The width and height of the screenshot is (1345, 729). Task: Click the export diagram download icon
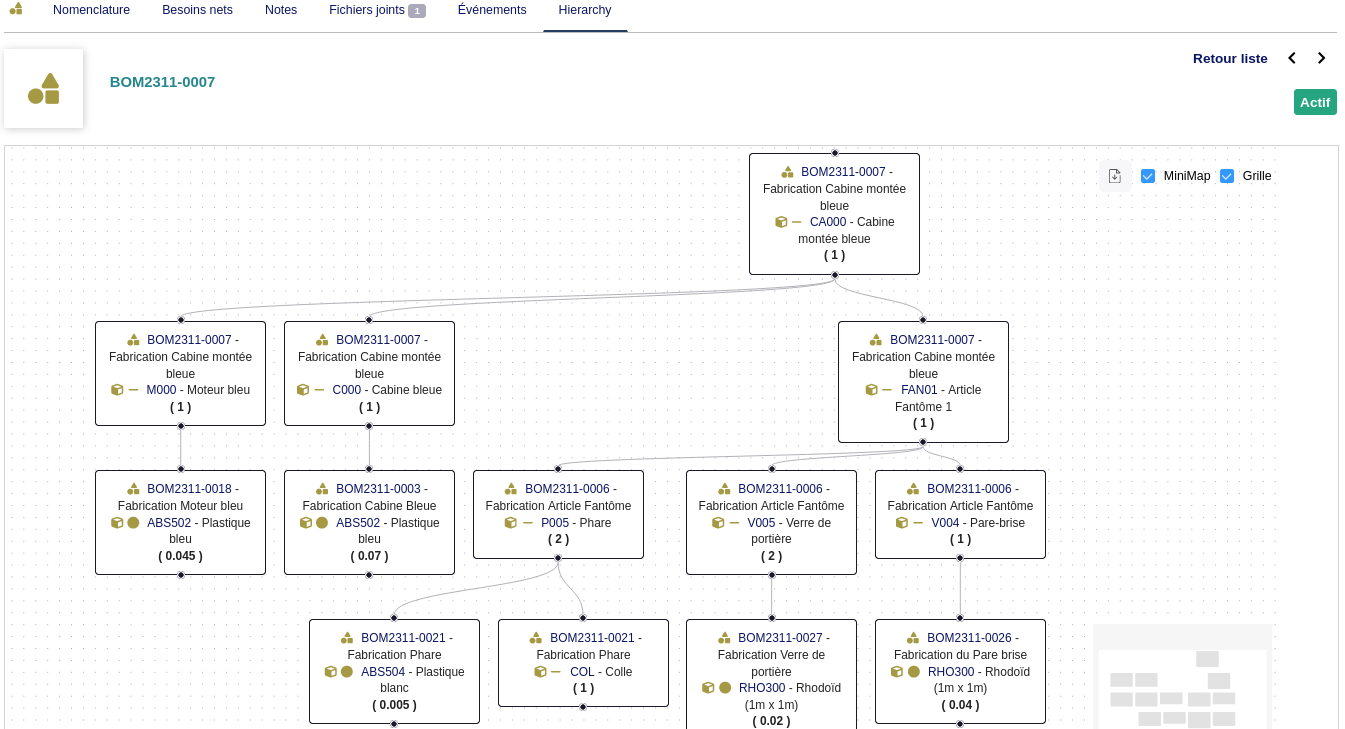coord(1115,176)
